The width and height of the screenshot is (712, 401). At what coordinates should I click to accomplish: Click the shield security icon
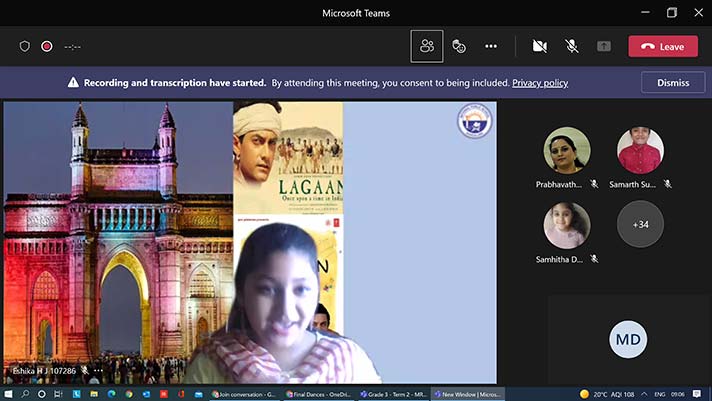click(x=25, y=46)
